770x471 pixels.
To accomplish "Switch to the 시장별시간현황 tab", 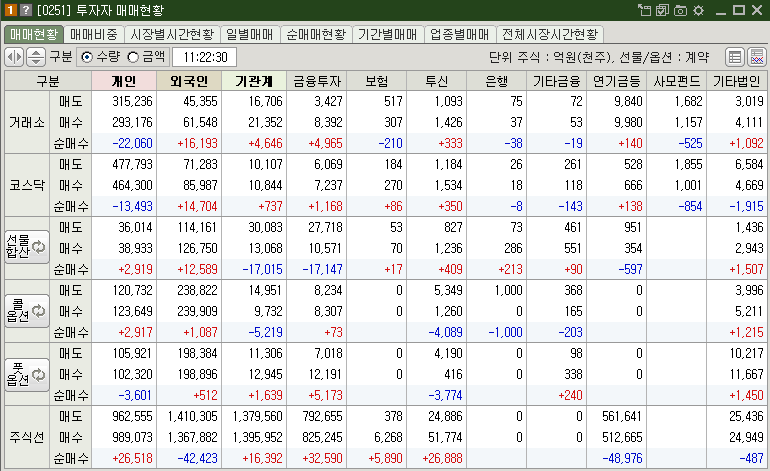I will (172, 34).
